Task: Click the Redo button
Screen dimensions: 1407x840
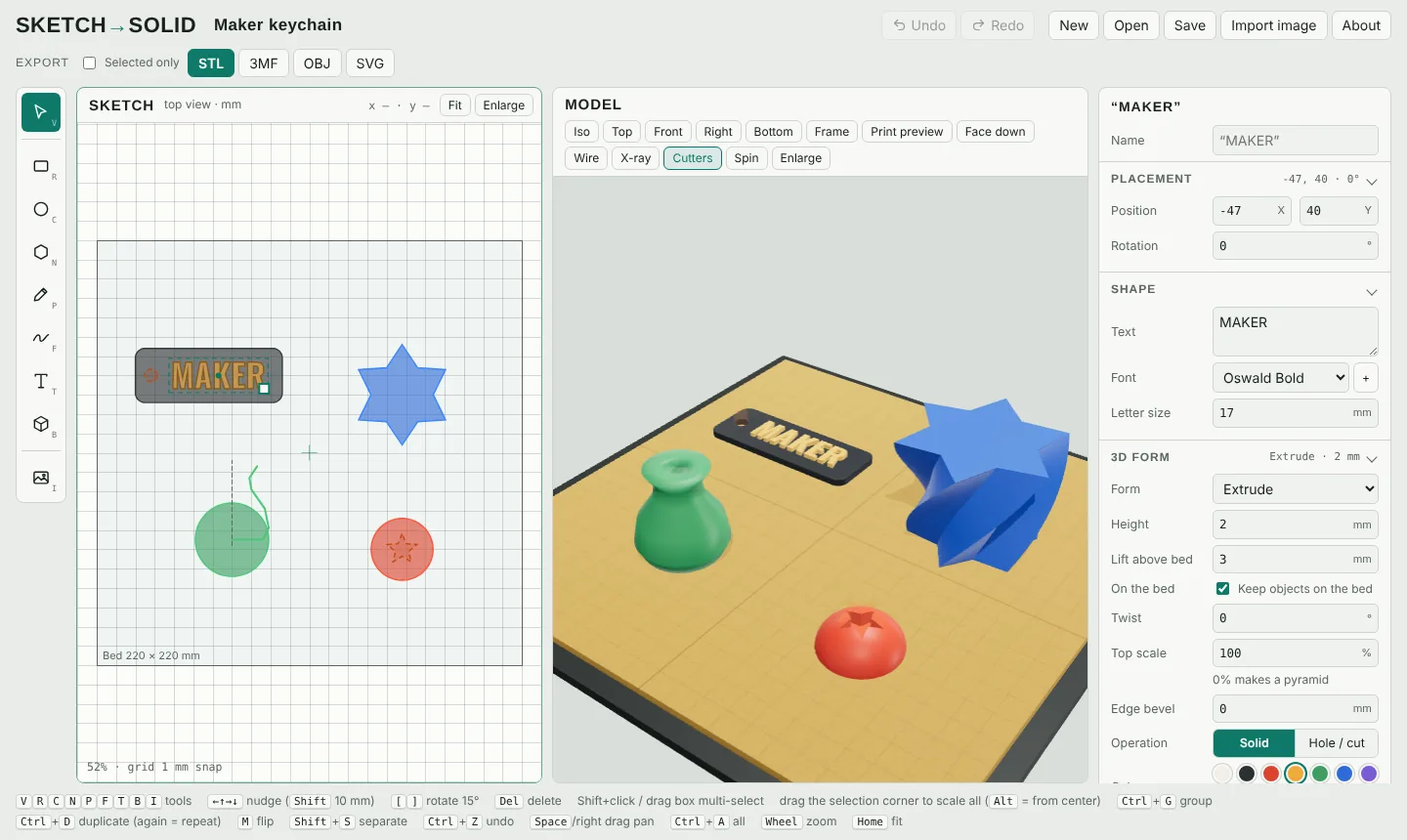Action: 999,25
